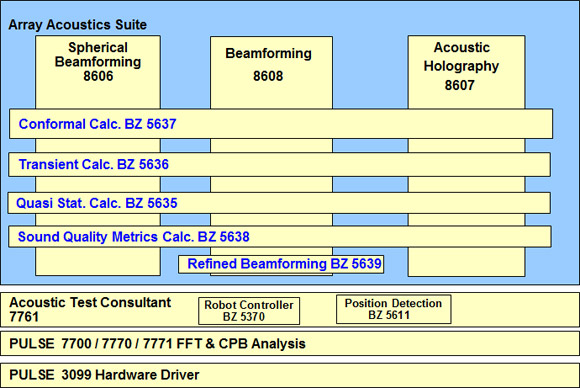Screen dimensions: 580x388
Task: Click Sound Quality Metrics Calc. BZ 5638
Action: [x=134, y=237]
